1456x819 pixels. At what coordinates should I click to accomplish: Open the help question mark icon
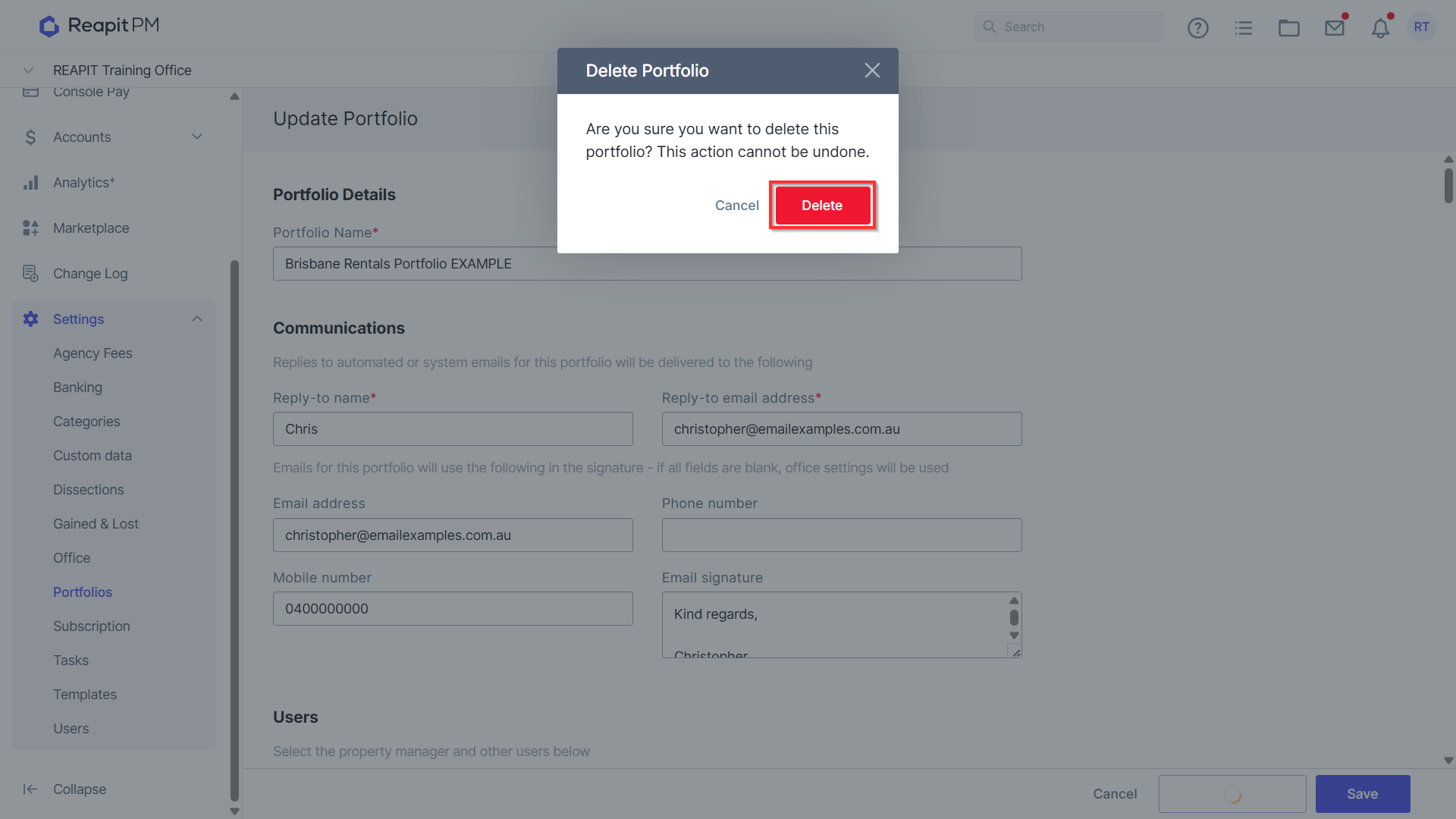click(x=1197, y=28)
